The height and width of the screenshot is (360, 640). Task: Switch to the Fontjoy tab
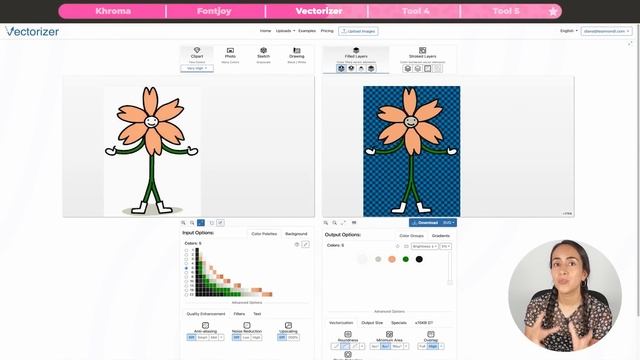[214, 11]
